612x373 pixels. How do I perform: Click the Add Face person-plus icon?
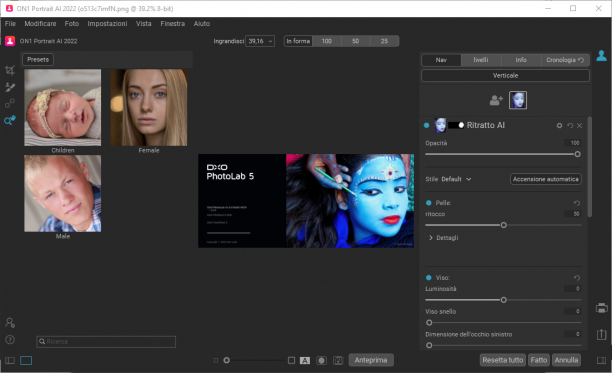pyautogui.click(x=496, y=100)
